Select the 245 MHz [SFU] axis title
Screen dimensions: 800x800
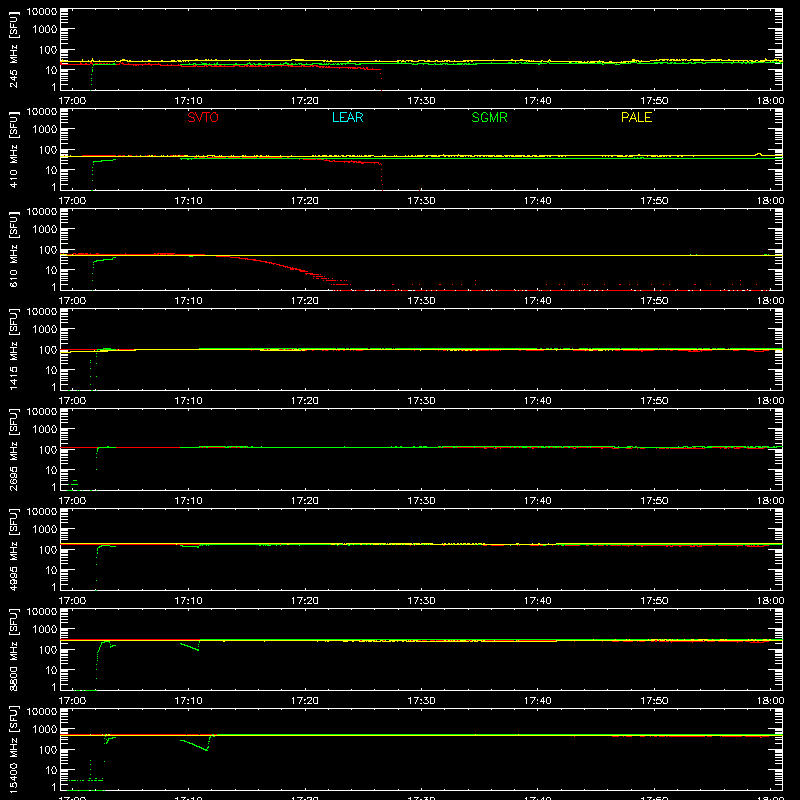pyautogui.click(x=14, y=49)
